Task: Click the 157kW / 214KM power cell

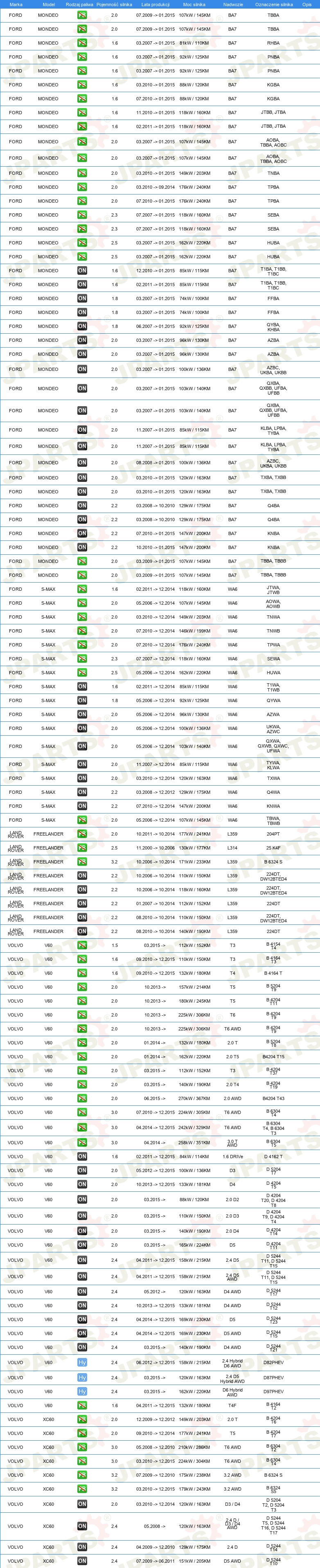Action: pyautogui.click(x=194, y=987)
